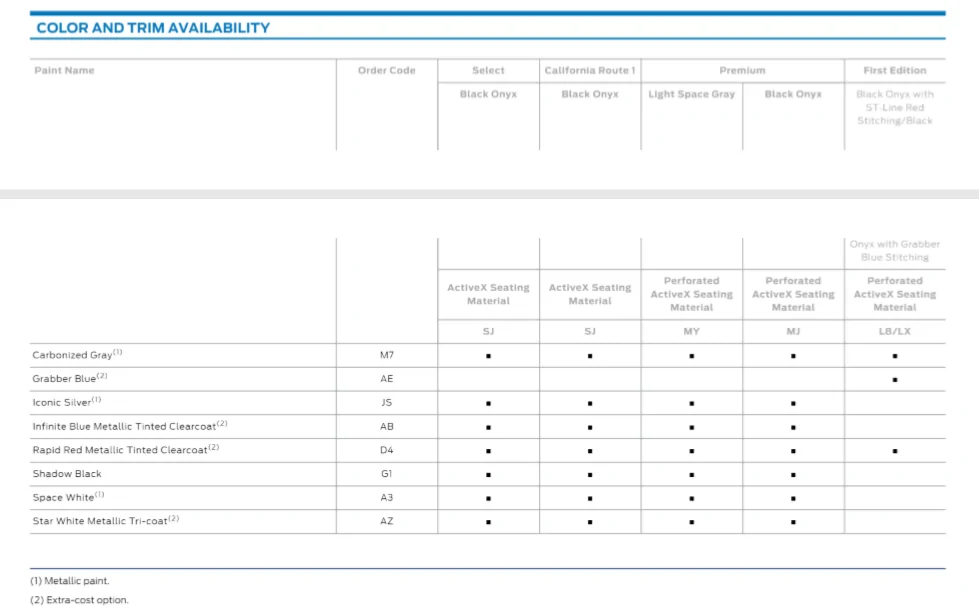
Task: Click the Carbonized Gray Select availability dot
Action: 488,356
